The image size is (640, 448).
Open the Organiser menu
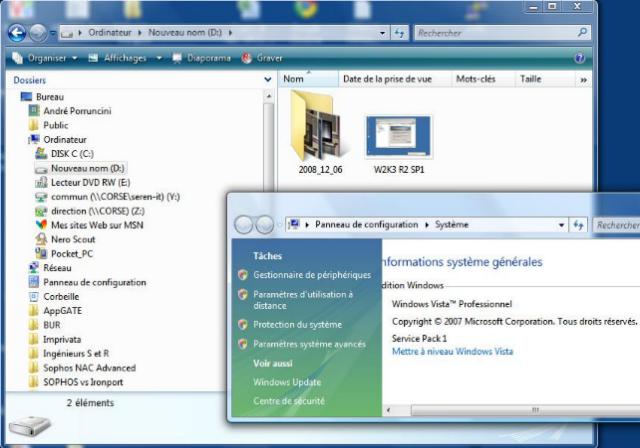[45, 58]
